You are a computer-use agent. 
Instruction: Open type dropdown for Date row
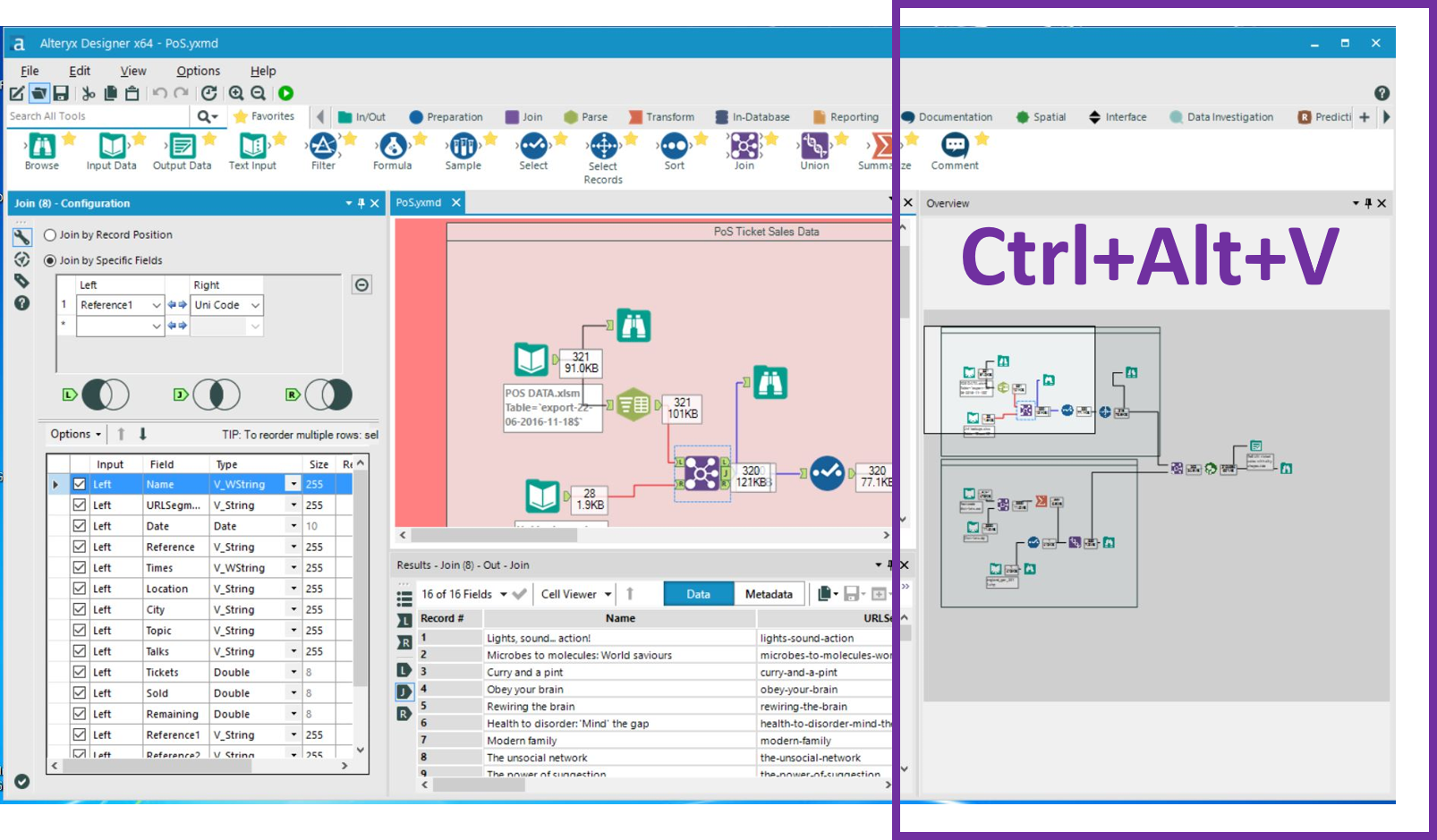(x=293, y=526)
